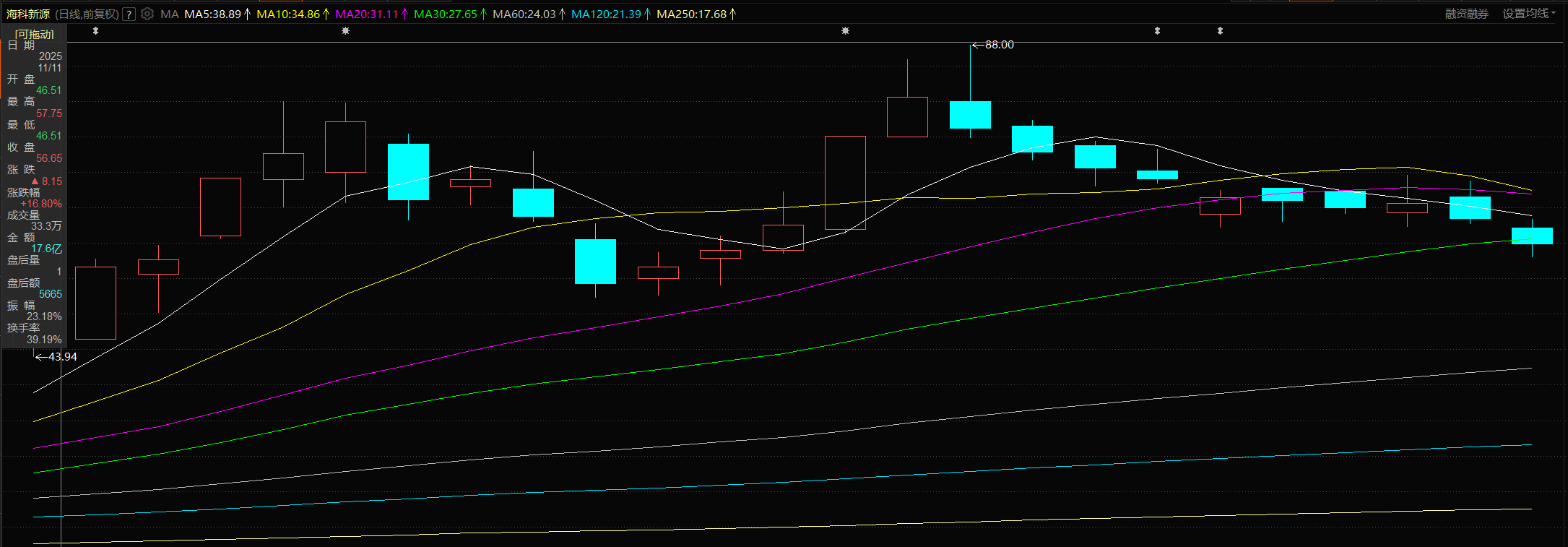
Task: Click the 可拖动 info panel header
Action: [x=34, y=34]
